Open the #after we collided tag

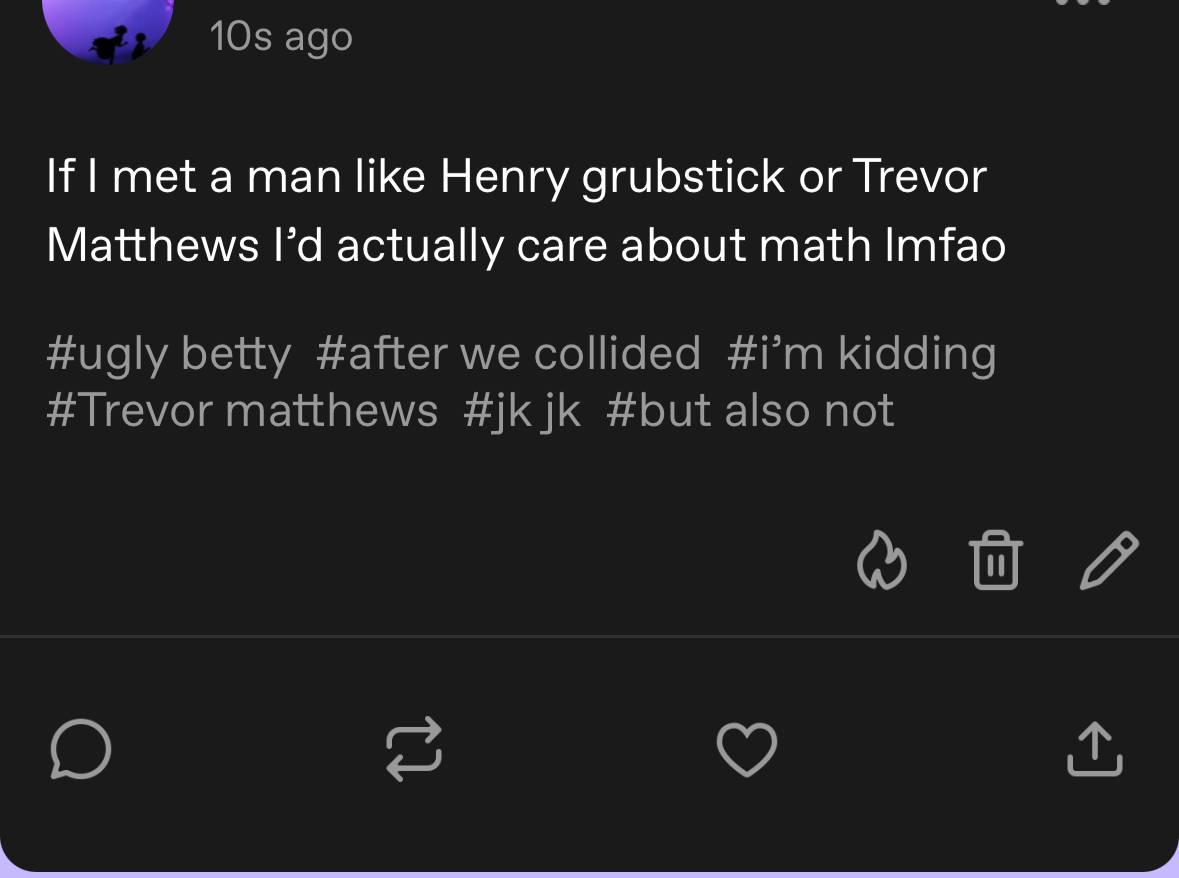[508, 353]
